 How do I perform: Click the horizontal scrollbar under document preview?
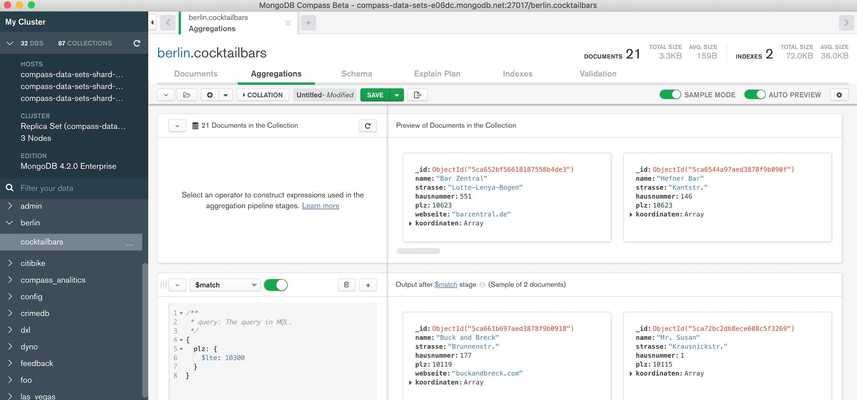click(418, 251)
